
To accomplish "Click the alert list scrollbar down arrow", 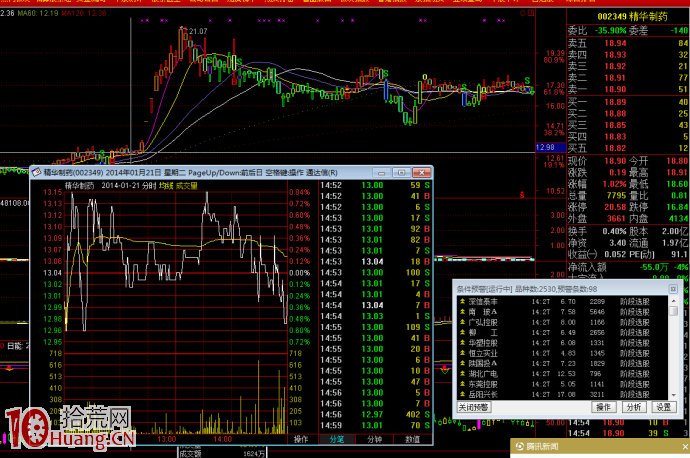I will click(673, 395).
